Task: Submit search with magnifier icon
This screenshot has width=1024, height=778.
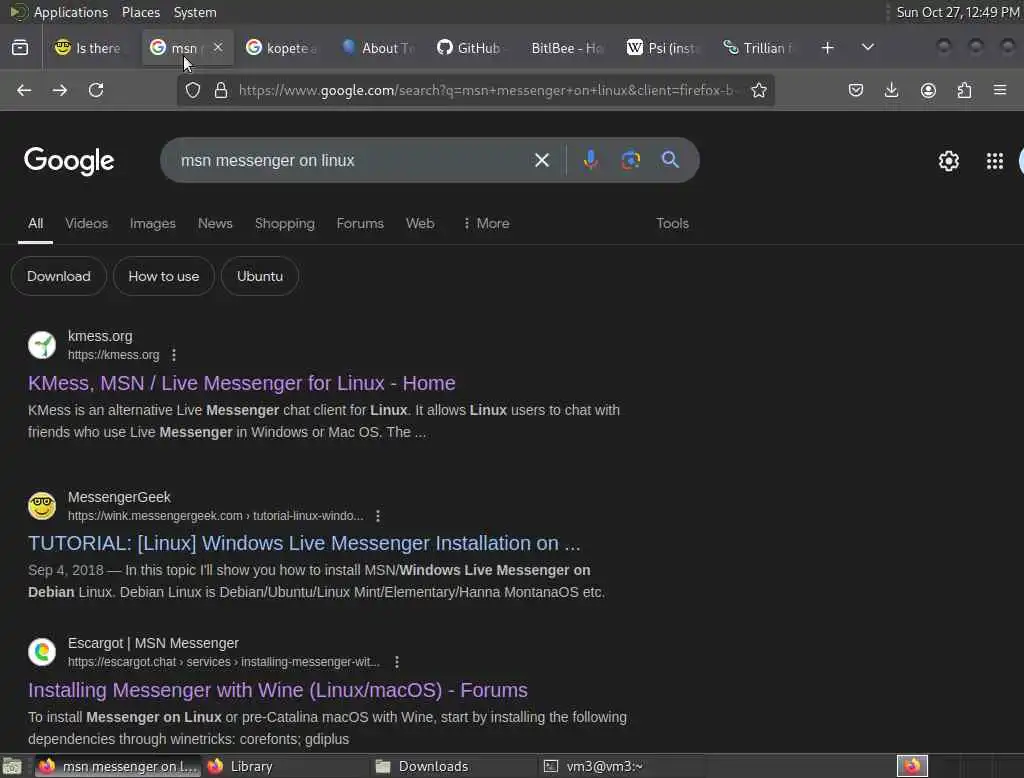Action: click(x=670, y=160)
